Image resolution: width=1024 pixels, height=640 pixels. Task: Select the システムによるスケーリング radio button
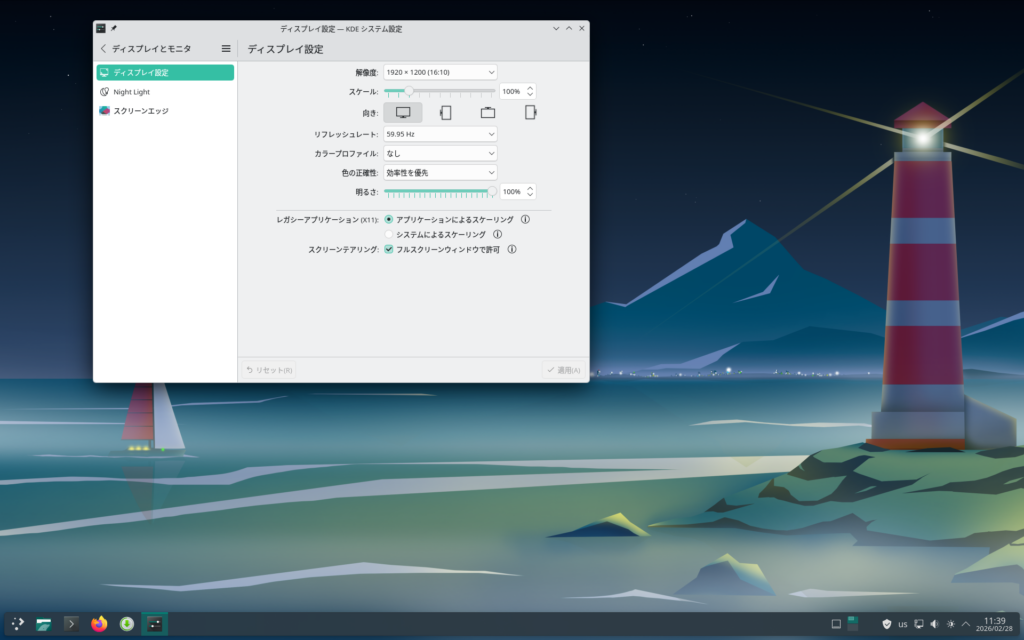click(389, 234)
